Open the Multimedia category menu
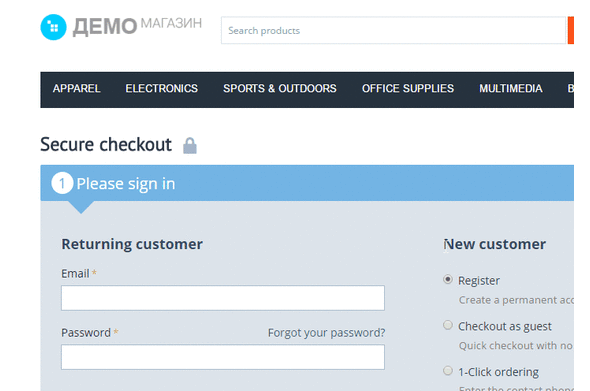 [511, 88]
